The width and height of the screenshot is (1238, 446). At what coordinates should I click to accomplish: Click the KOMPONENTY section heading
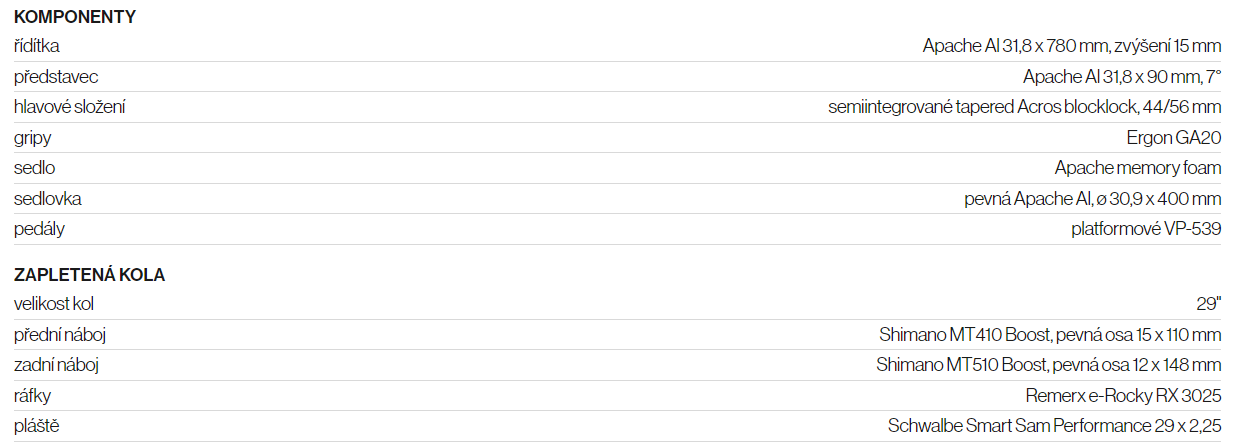point(75,17)
